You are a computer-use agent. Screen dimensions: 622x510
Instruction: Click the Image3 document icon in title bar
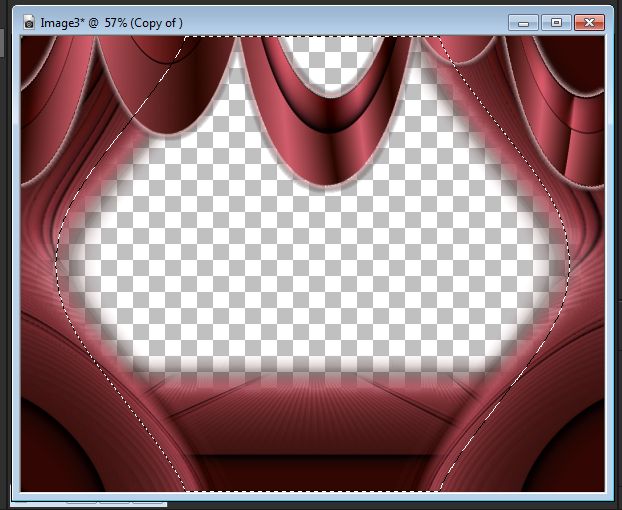tap(29, 23)
